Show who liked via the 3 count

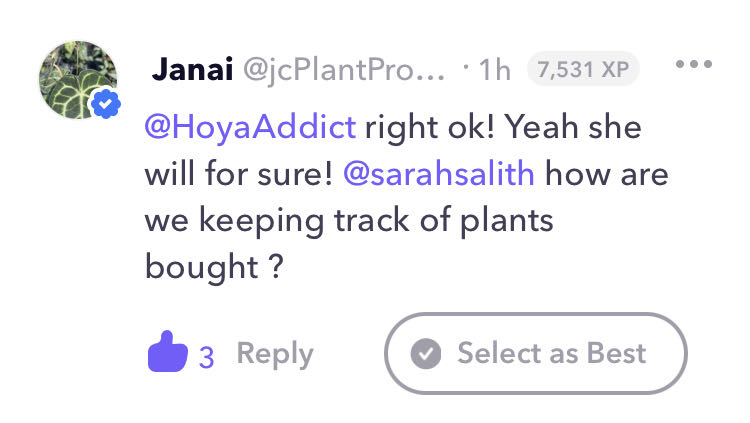coord(207,356)
